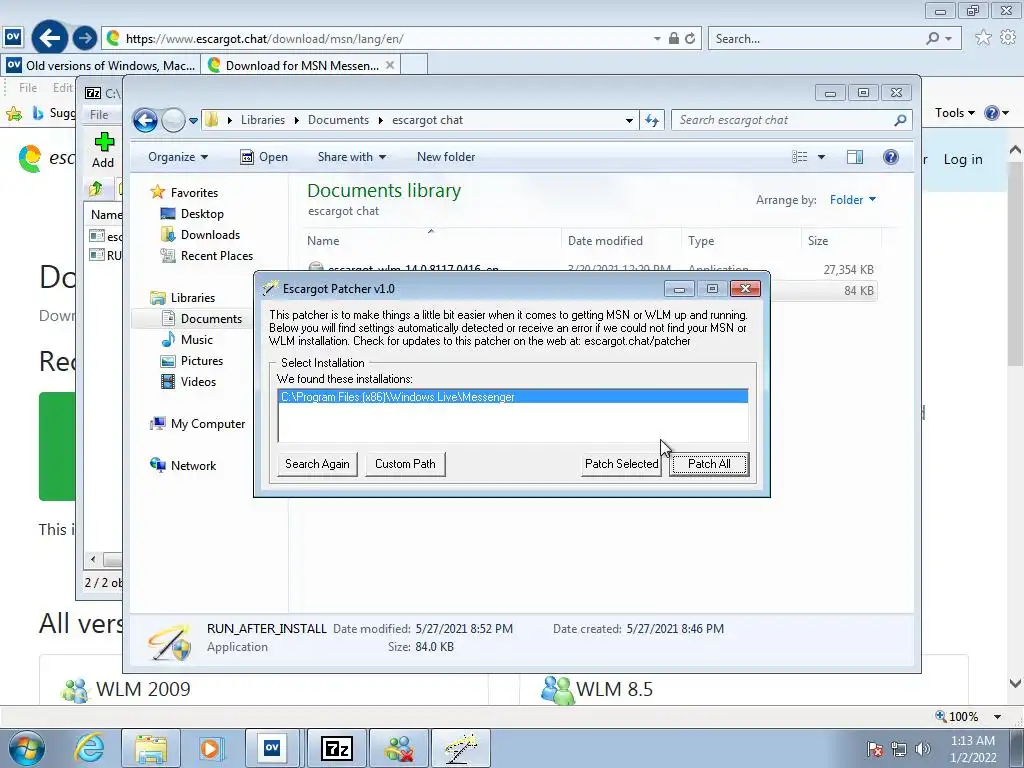Image resolution: width=1024 pixels, height=768 pixels.
Task: Toggle the preview pane icon
Action: [x=855, y=157]
